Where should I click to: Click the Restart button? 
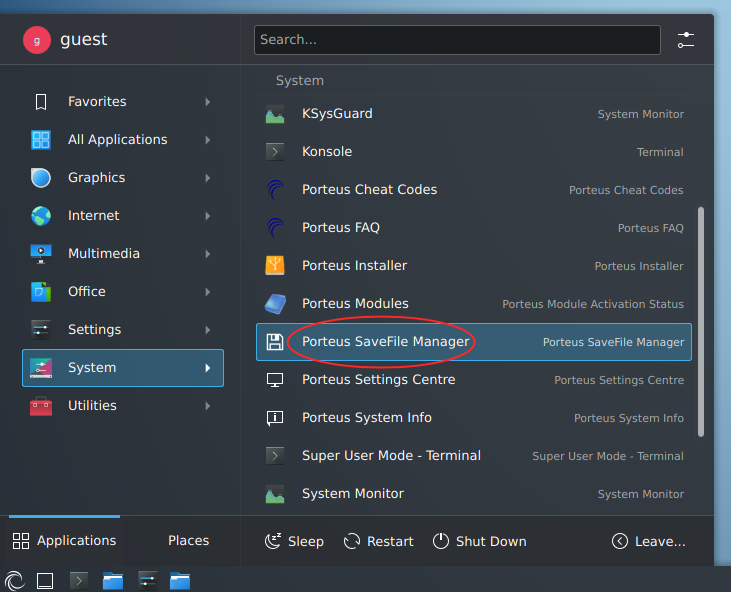tap(379, 541)
